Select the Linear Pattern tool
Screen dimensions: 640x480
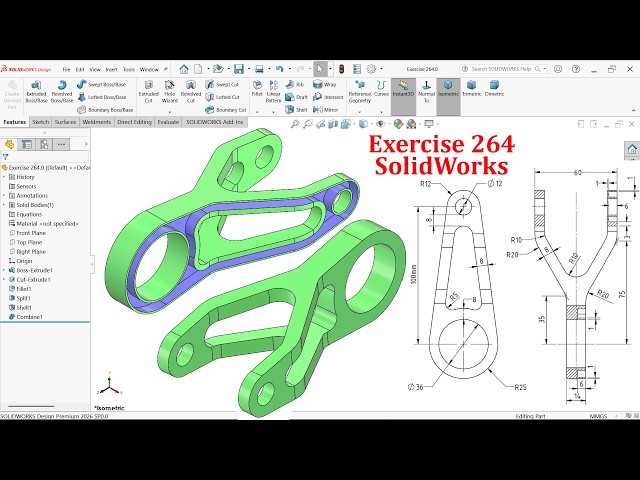pyautogui.click(x=273, y=91)
